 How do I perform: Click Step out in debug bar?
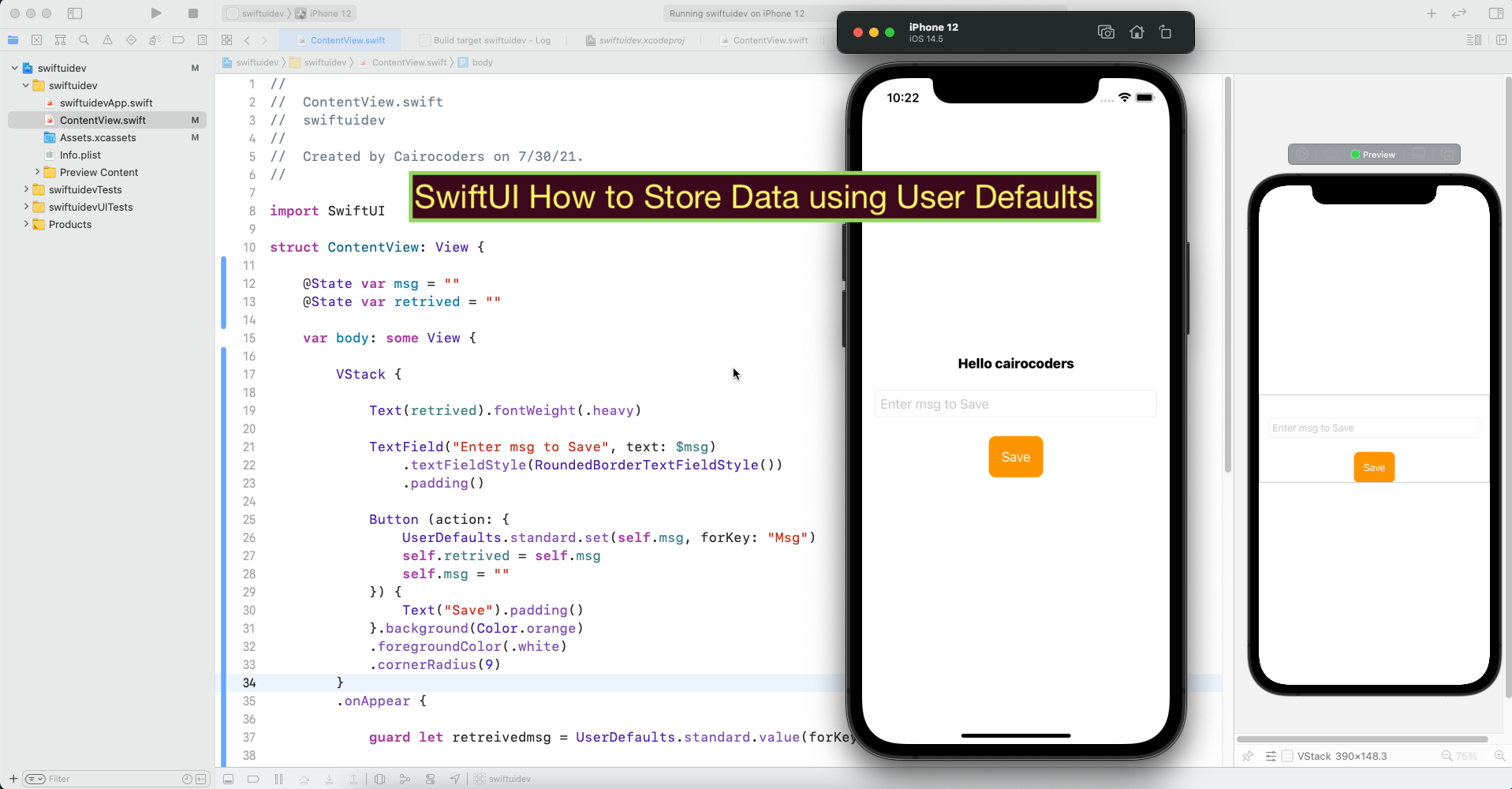click(x=354, y=779)
